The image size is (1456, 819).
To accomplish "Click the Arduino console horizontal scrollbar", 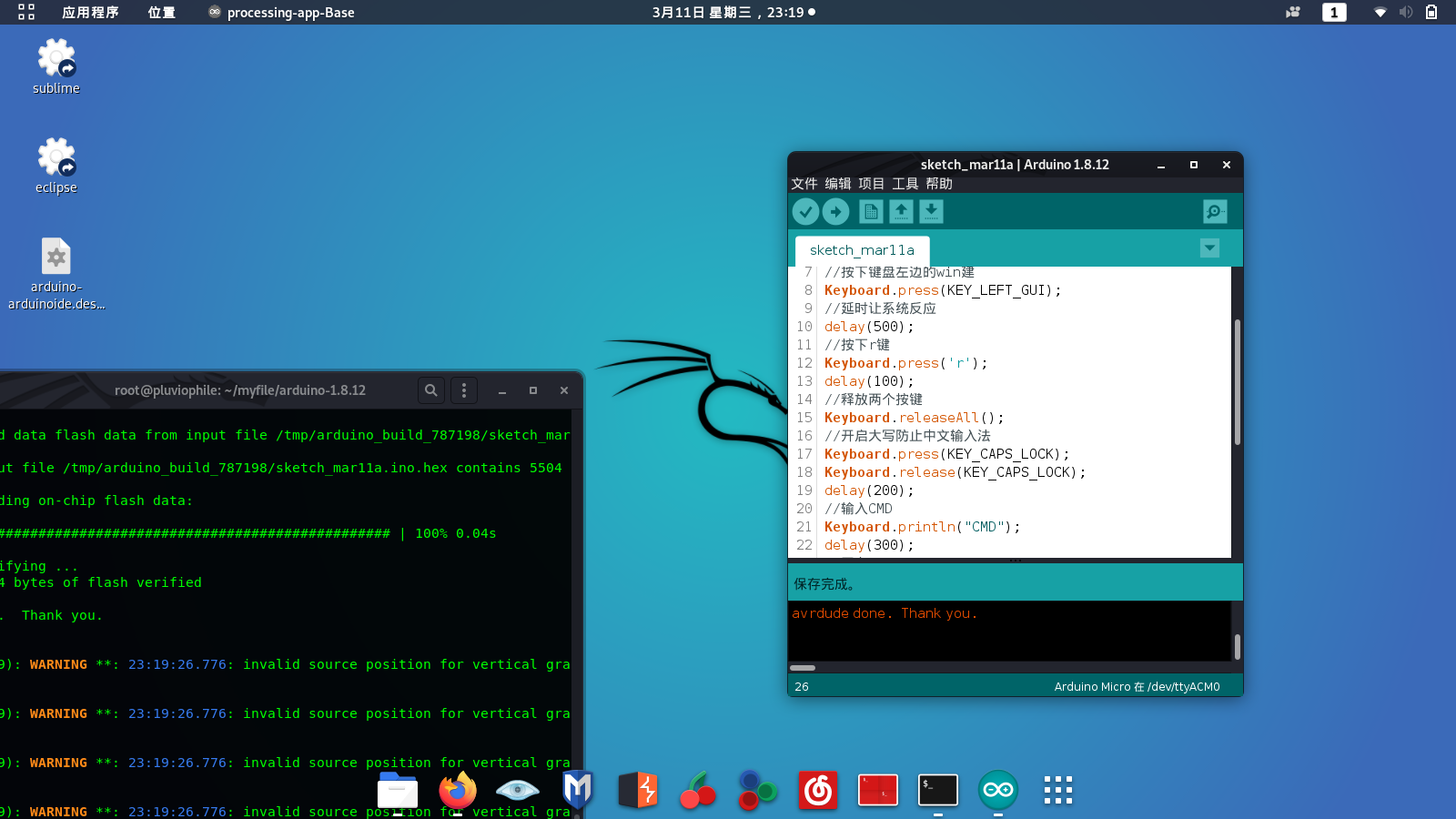I will 803,667.
